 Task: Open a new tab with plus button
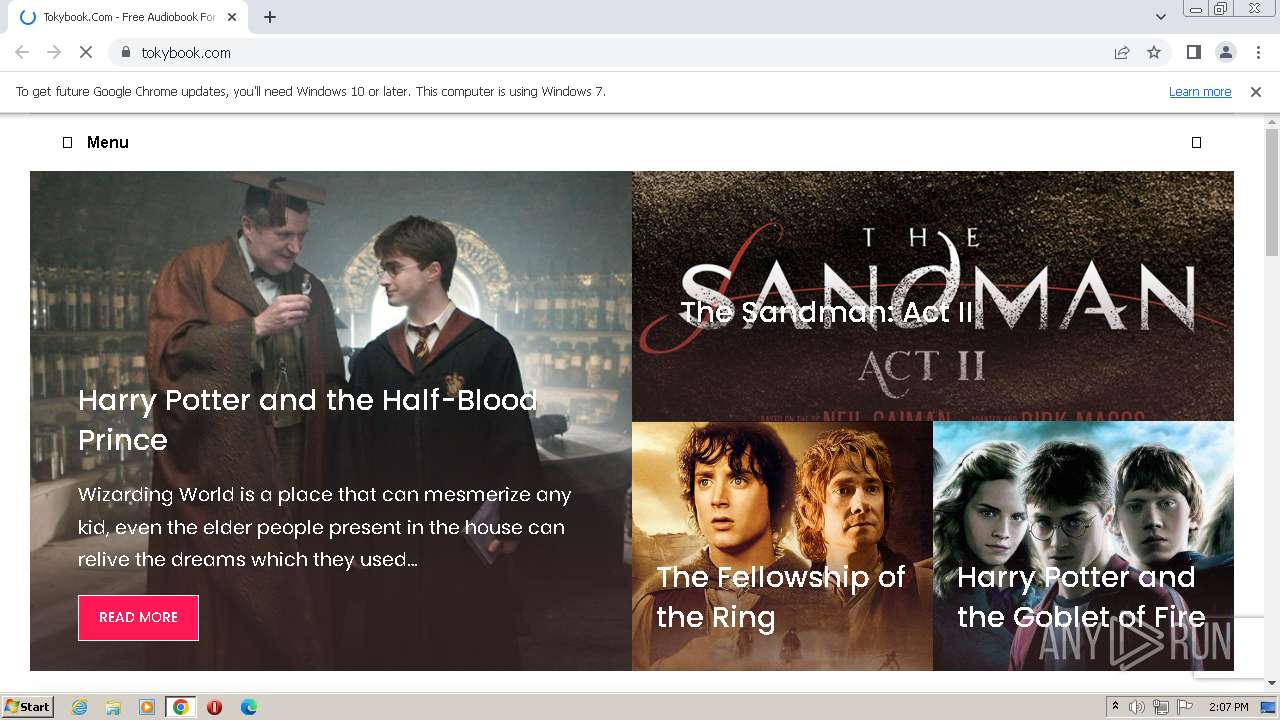(270, 17)
